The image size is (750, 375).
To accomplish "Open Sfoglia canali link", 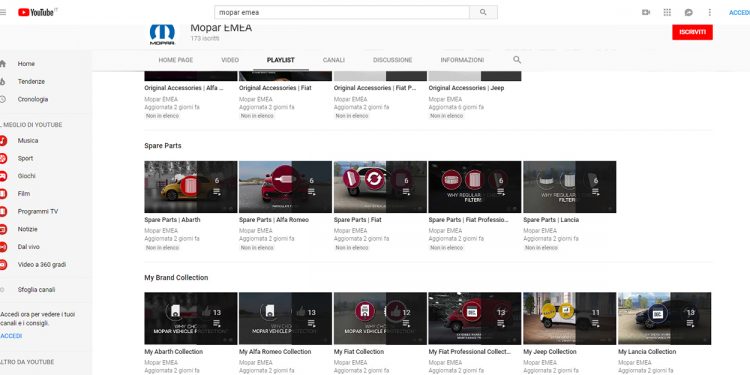I will click(x=36, y=290).
